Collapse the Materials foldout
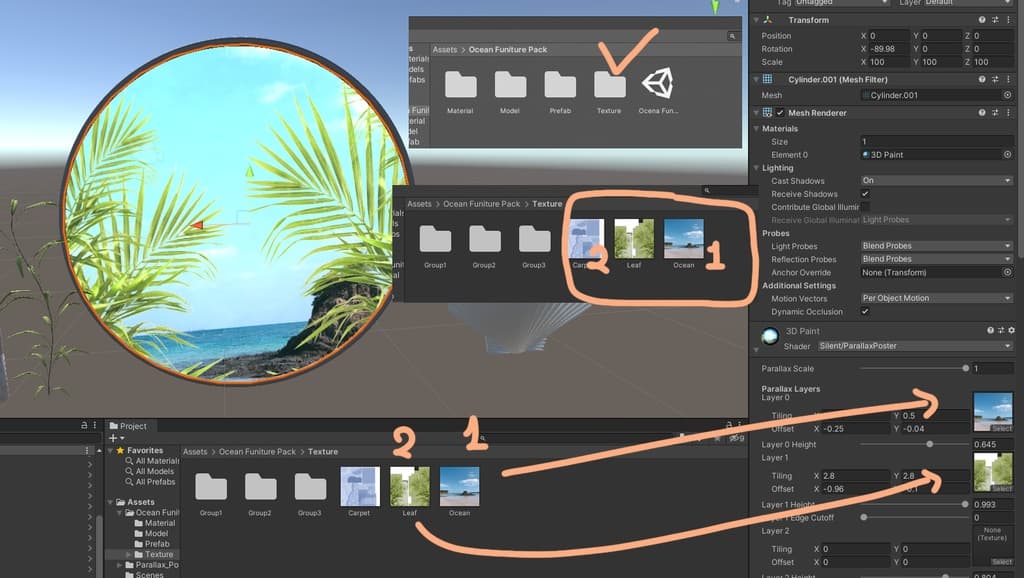Image resolution: width=1024 pixels, height=578 pixels. click(756, 129)
